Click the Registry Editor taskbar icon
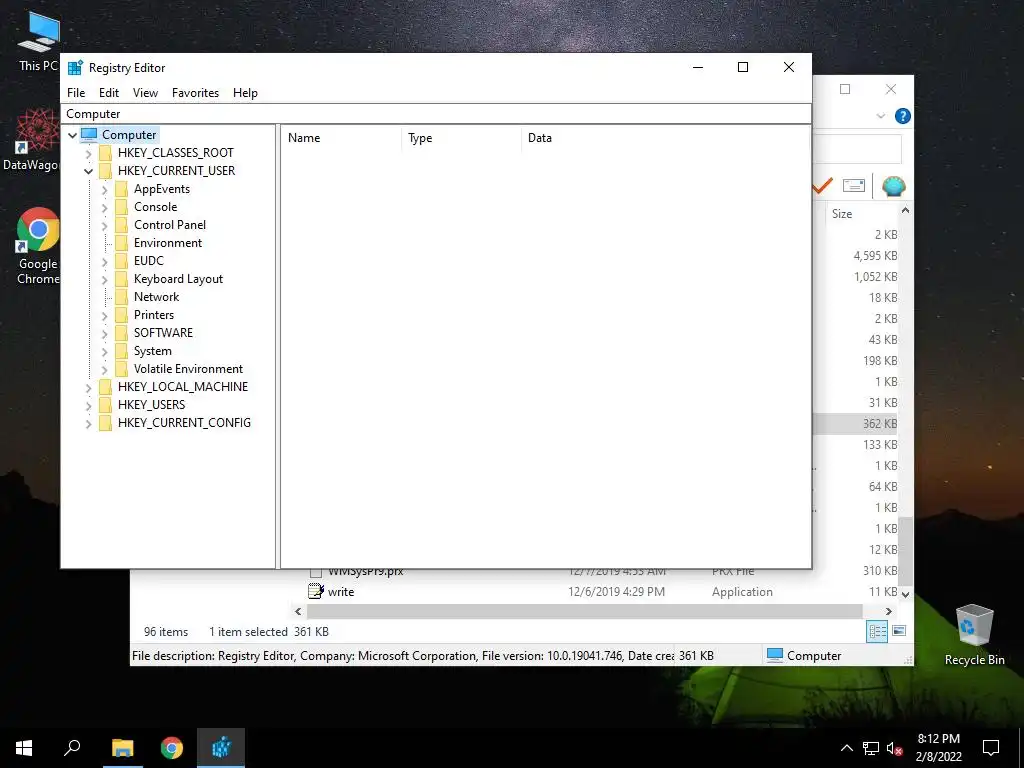The height and width of the screenshot is (768, 1024). [x=221, y=748]
